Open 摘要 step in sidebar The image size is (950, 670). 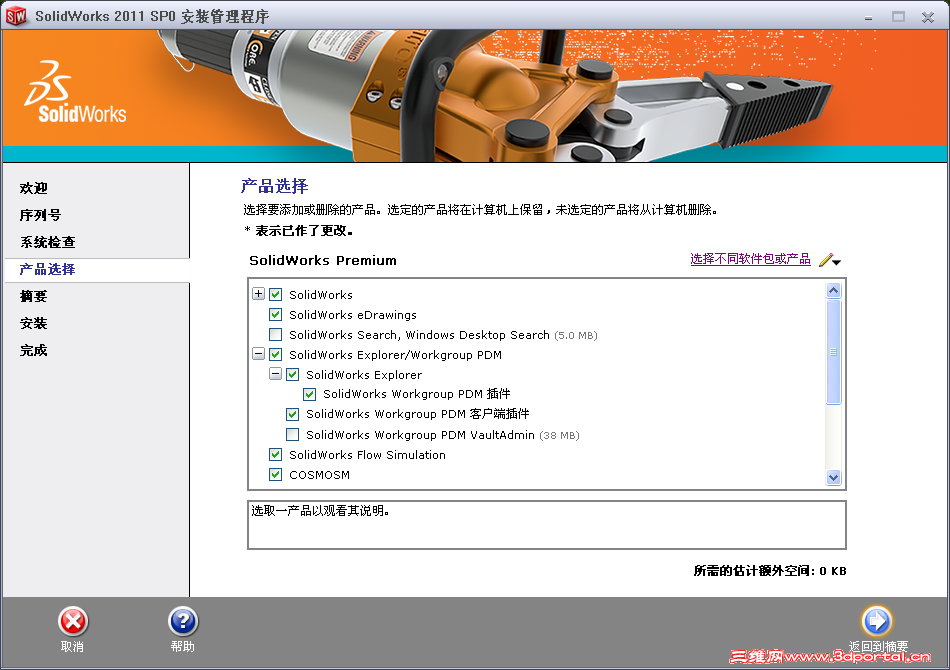point(33,296)
